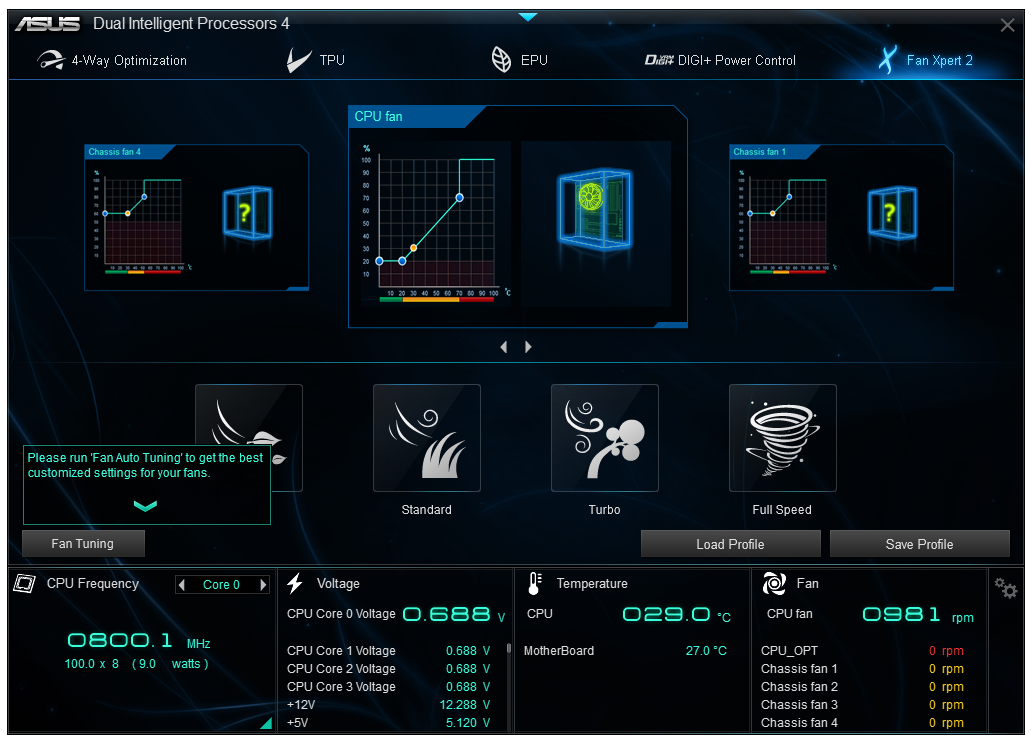Click the Fan panel icon
This screenshot has height=741, width=1031.
tap(774, 583)
